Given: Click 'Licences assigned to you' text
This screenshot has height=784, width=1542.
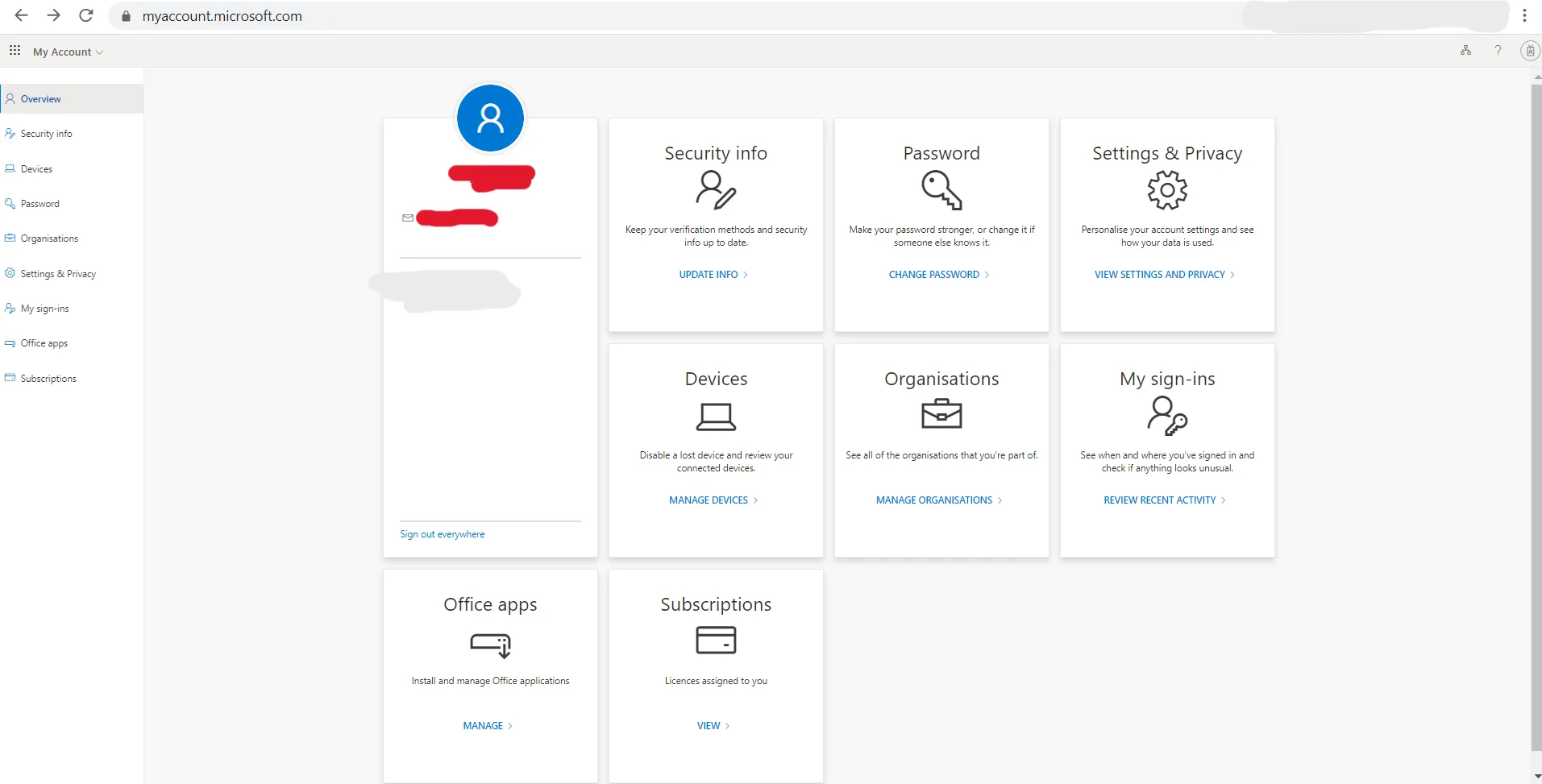Looking at the screenshot, I should (716, 681).
